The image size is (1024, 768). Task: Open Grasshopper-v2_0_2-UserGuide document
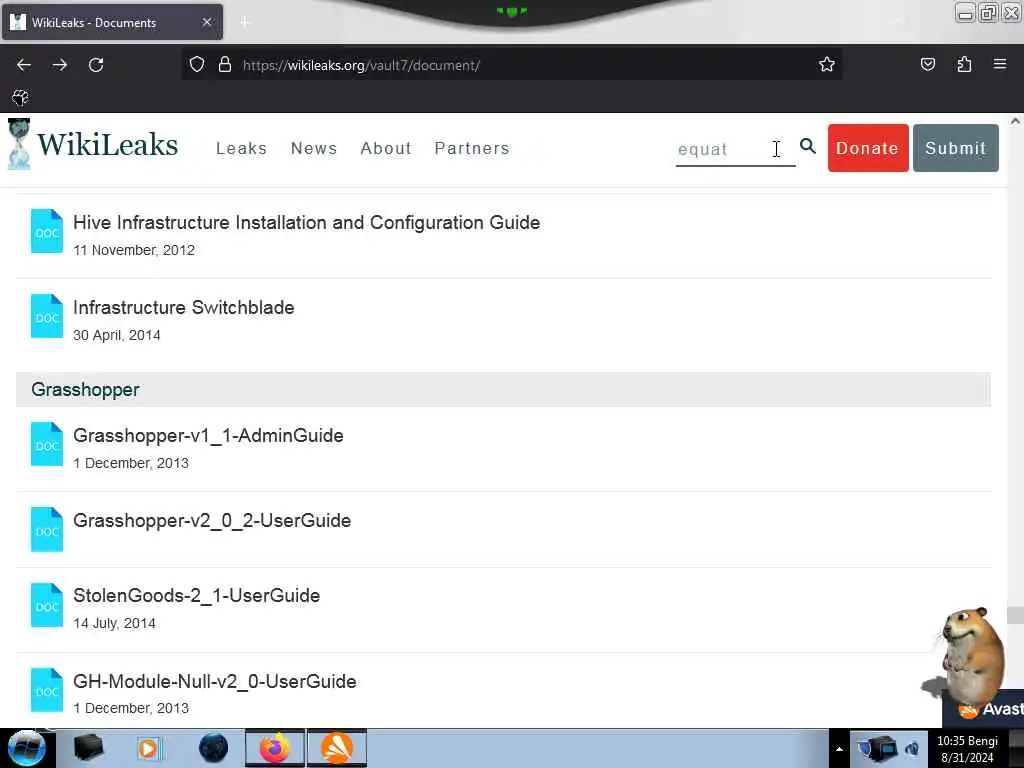click(212, 520)
